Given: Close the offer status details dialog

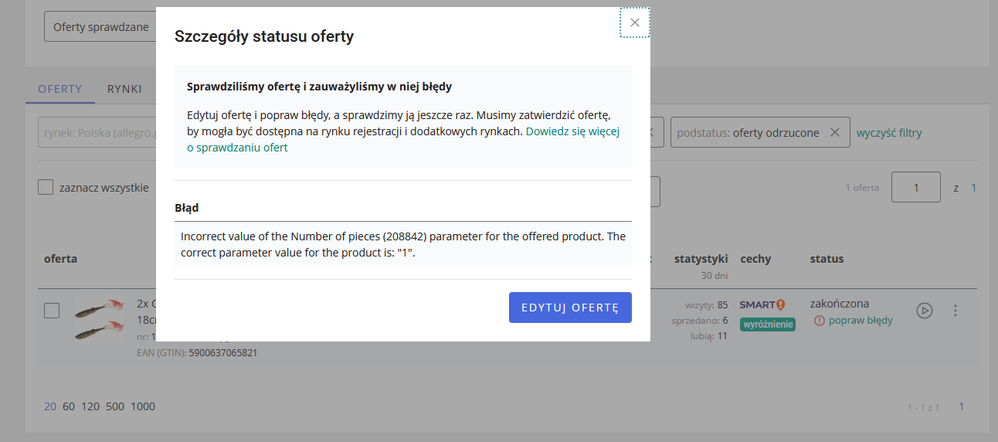Looking at the screenshot, I should pos(635,22).
